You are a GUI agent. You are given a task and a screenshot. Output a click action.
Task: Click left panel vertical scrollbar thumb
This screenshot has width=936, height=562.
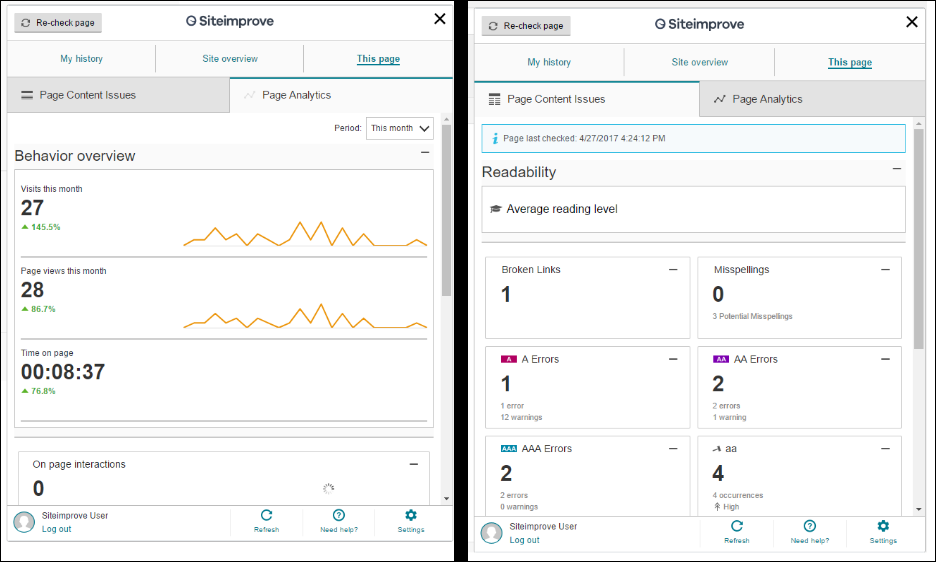(447, 210)
